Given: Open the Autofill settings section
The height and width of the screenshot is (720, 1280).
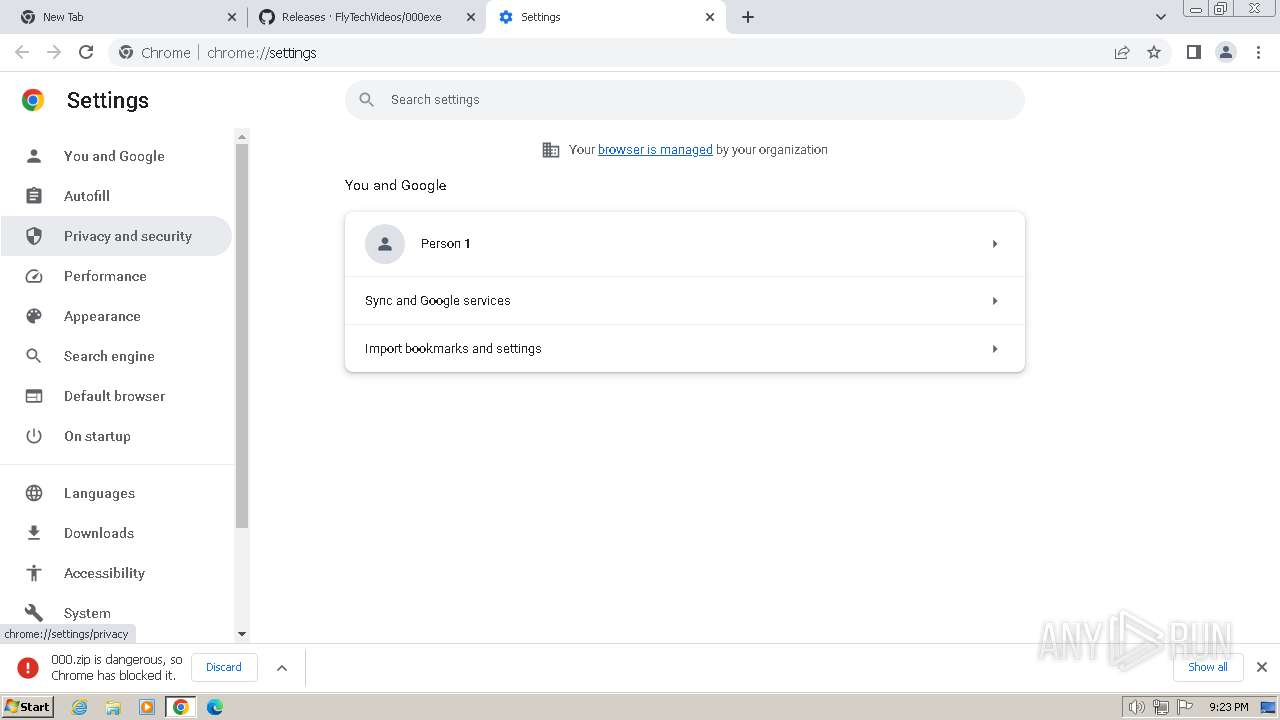Looking at the screenshot, I should (x=116, y=196).
